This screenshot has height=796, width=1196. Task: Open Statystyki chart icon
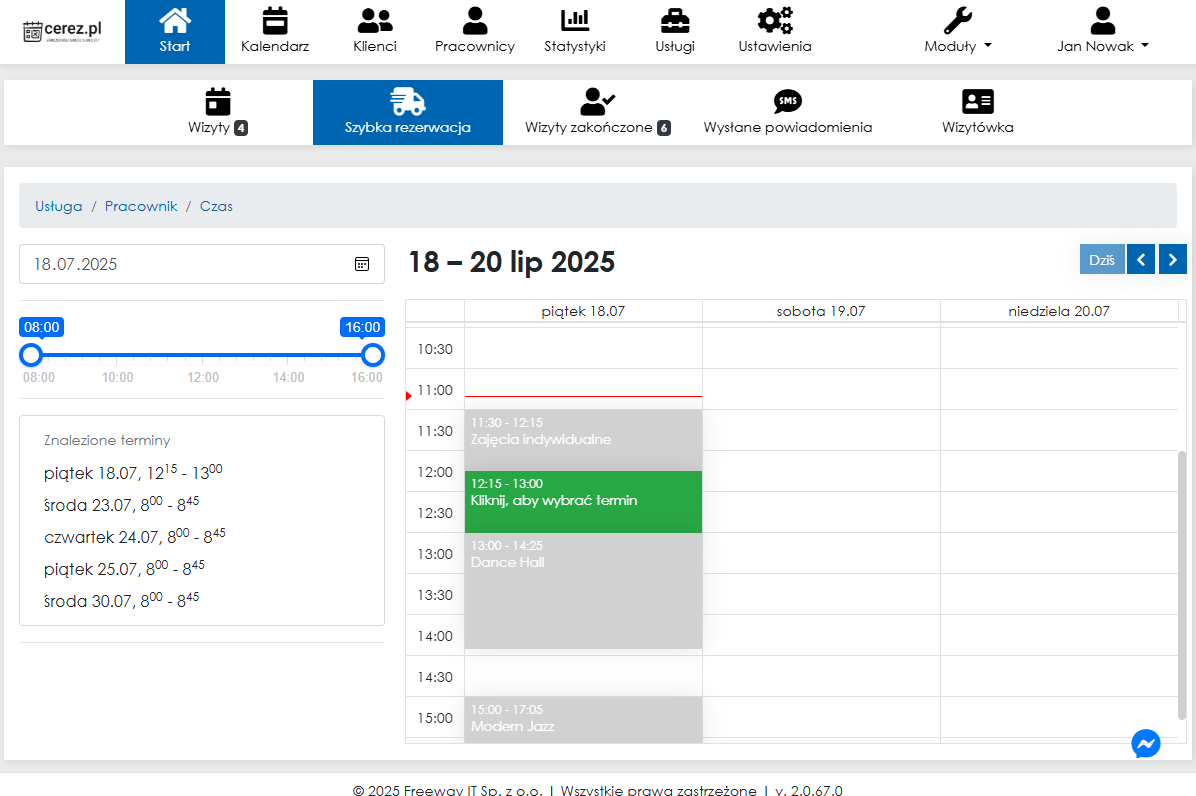tap(575, 21)
